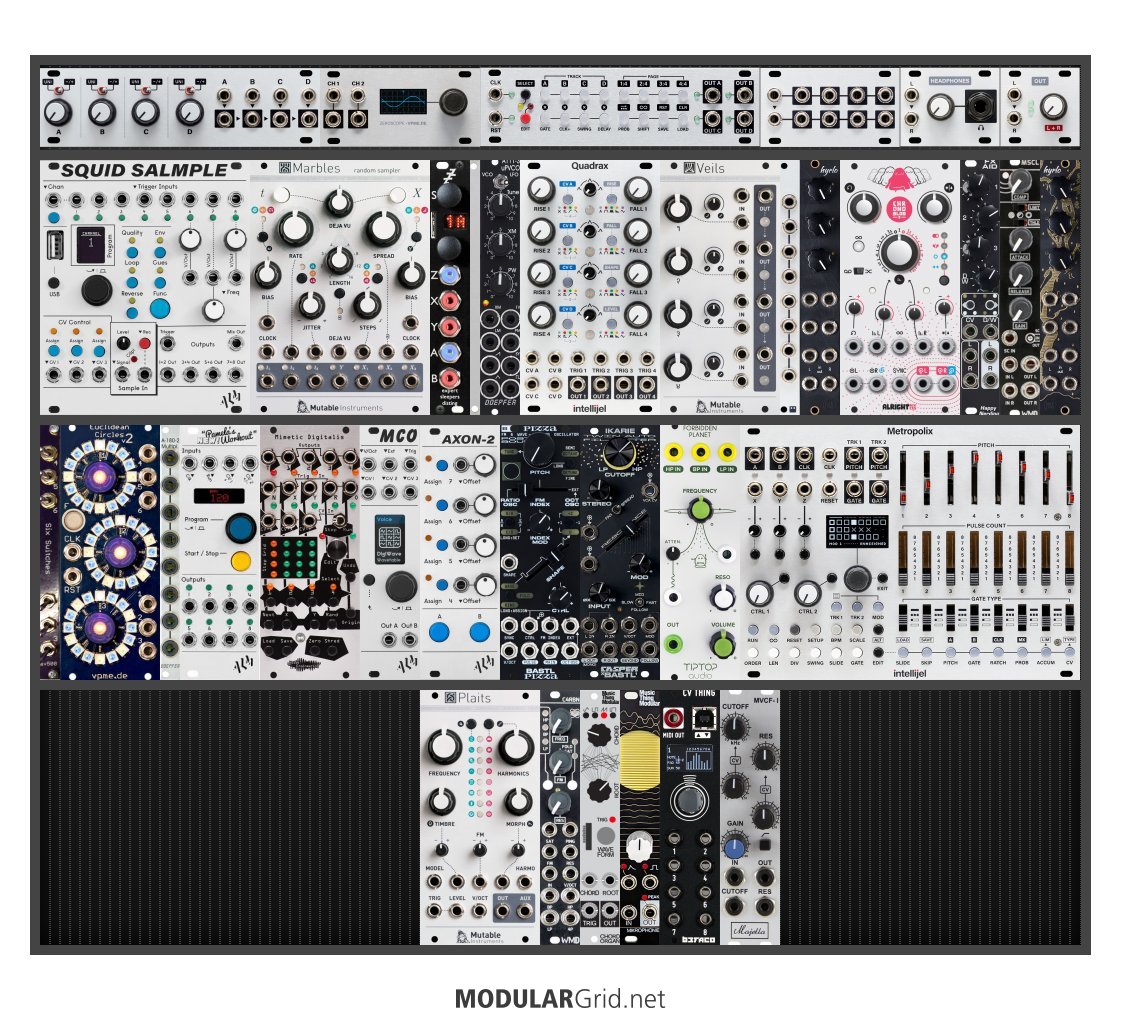This screenshot has width=1121, height=1020.
Task: Click the Metropolix SETUP button
Action: [815, 630]
